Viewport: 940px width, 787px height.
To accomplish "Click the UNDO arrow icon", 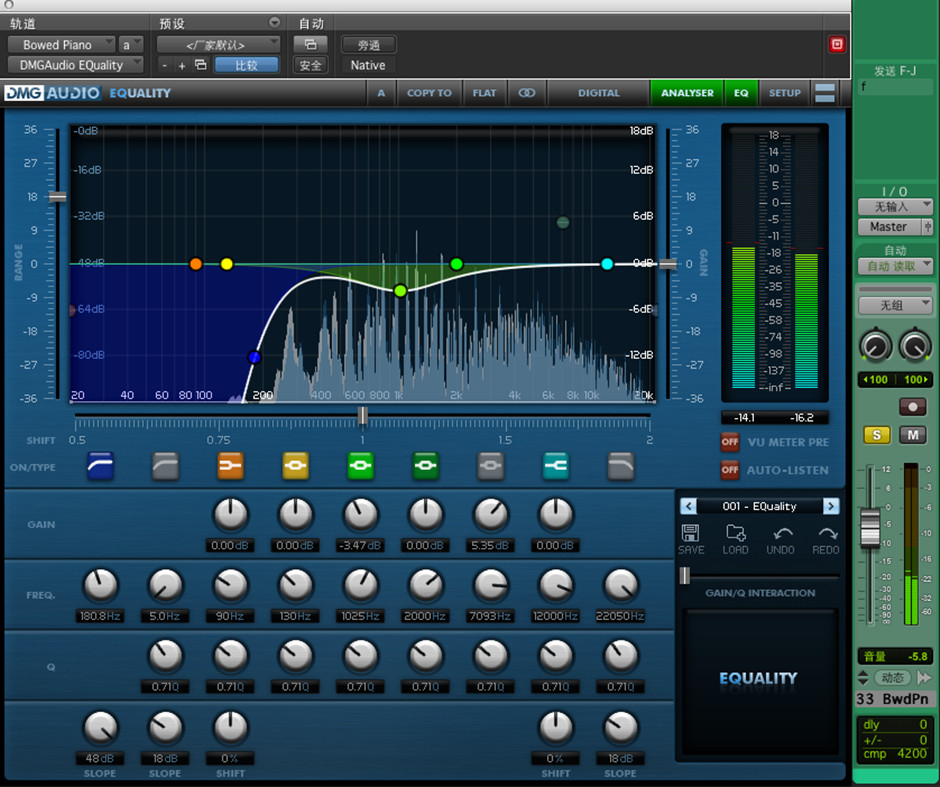I will (781, 533).
